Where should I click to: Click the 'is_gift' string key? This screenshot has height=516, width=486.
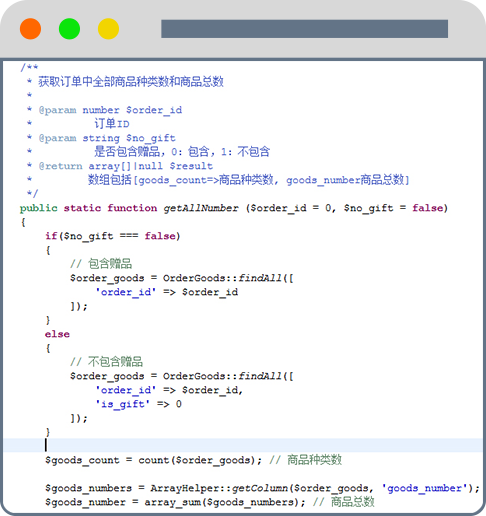[x=122, y=404]
